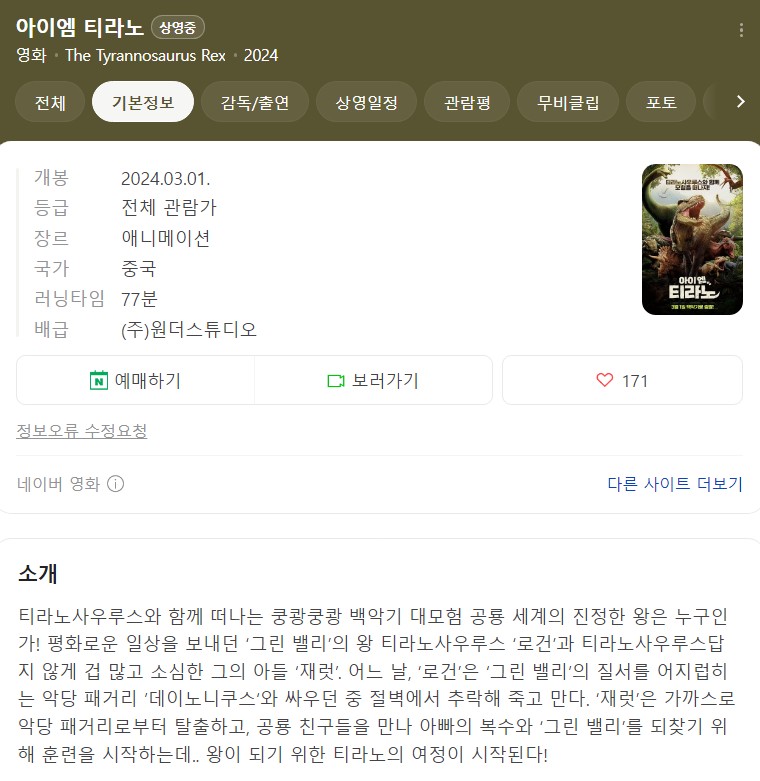Go to the 관람평 tab

pos(467,102)
